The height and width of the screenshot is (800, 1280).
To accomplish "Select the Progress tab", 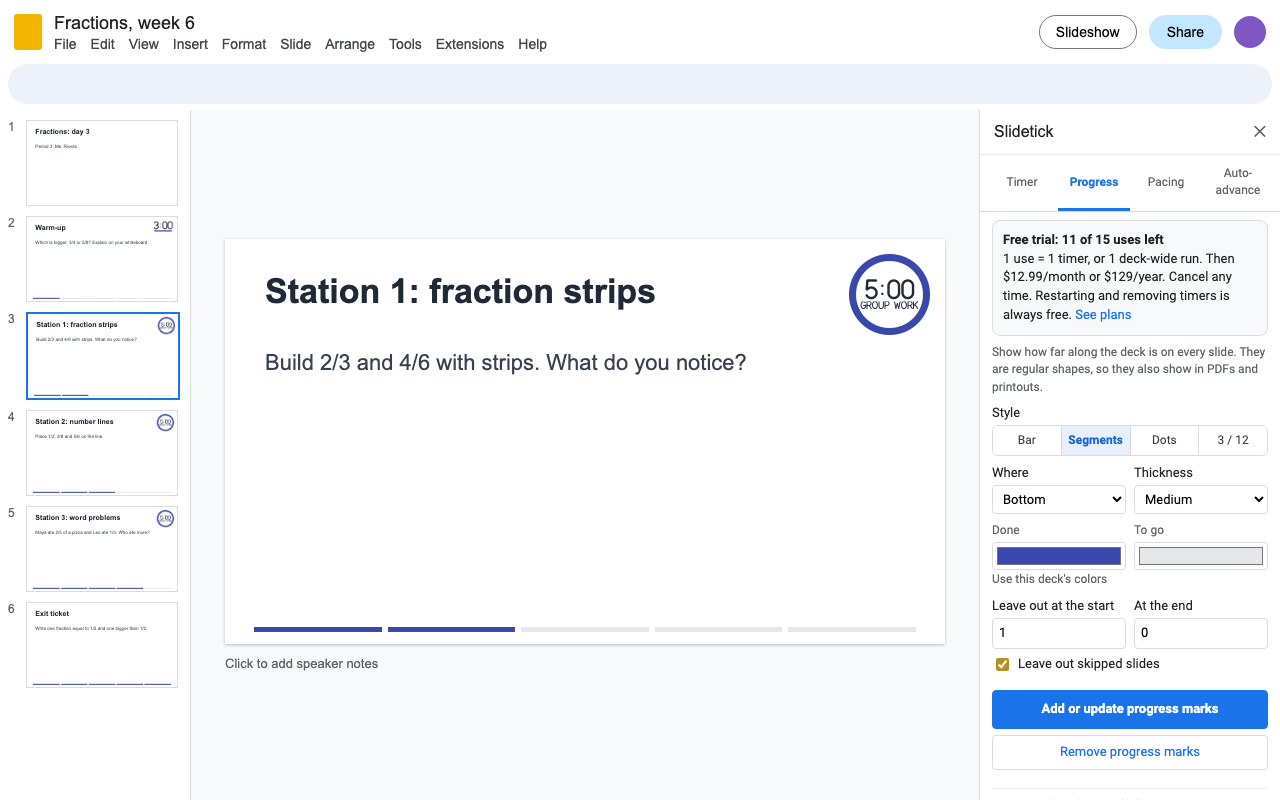I will coord(1094,182).
